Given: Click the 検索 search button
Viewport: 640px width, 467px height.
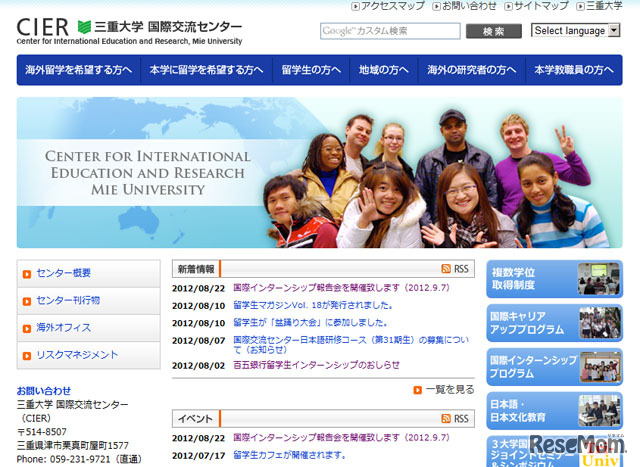Looking at the screenshot, I should coord(494,31).
